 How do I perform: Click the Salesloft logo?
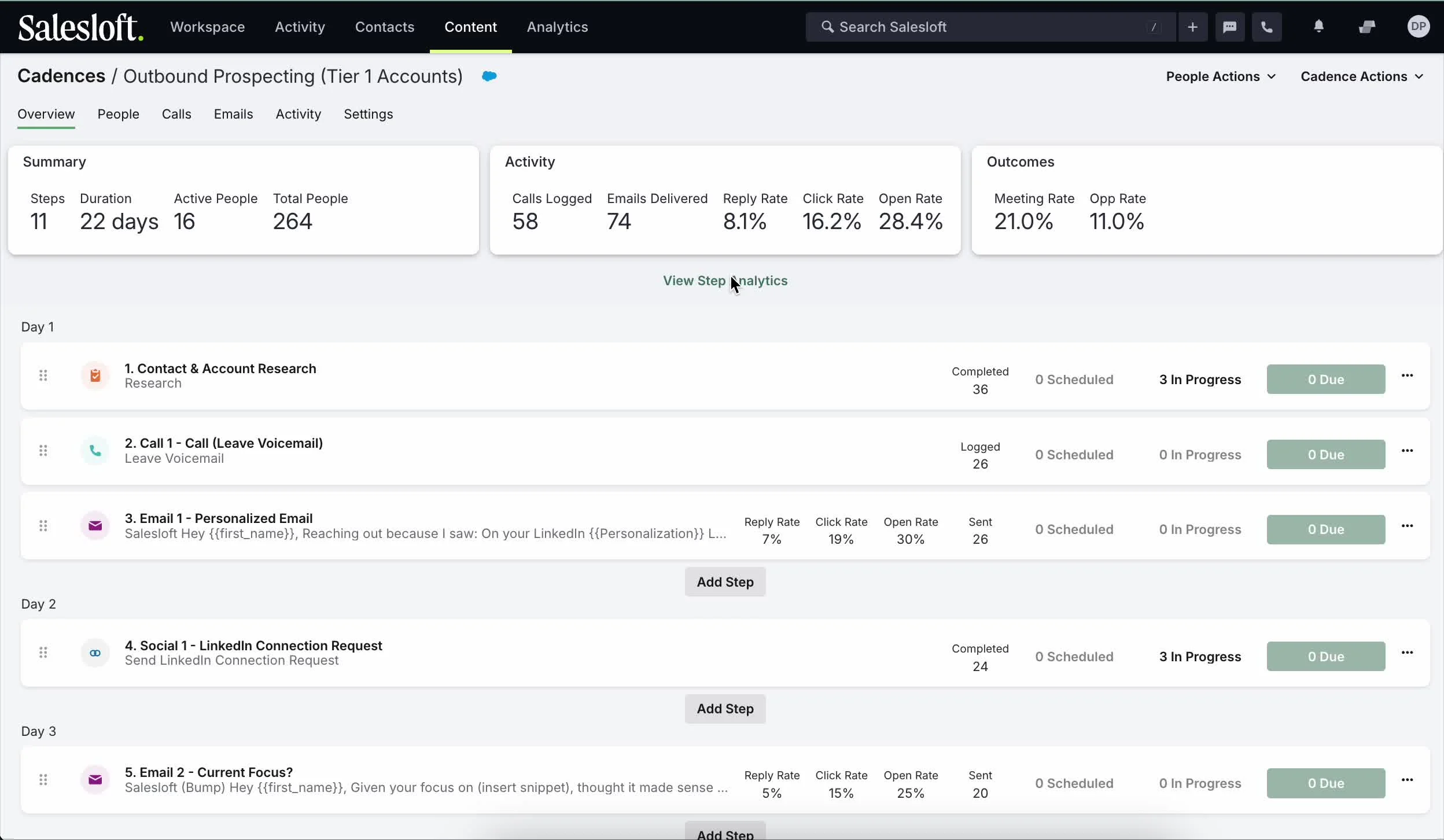coord(80,27)
